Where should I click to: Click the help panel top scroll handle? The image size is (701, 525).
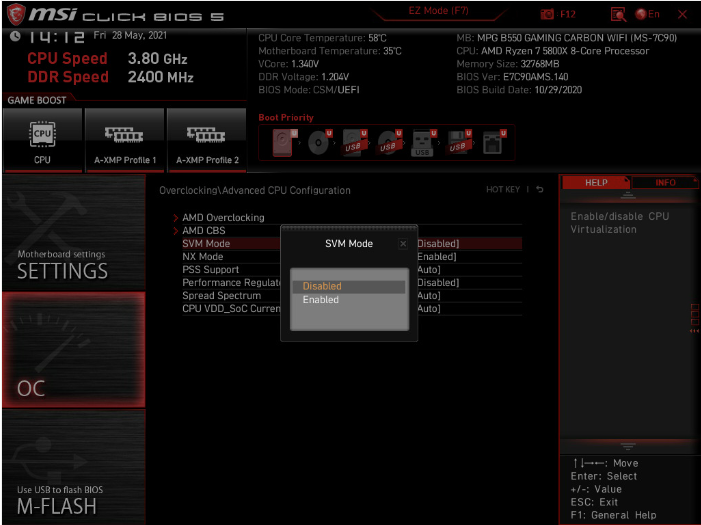[628, 195]
